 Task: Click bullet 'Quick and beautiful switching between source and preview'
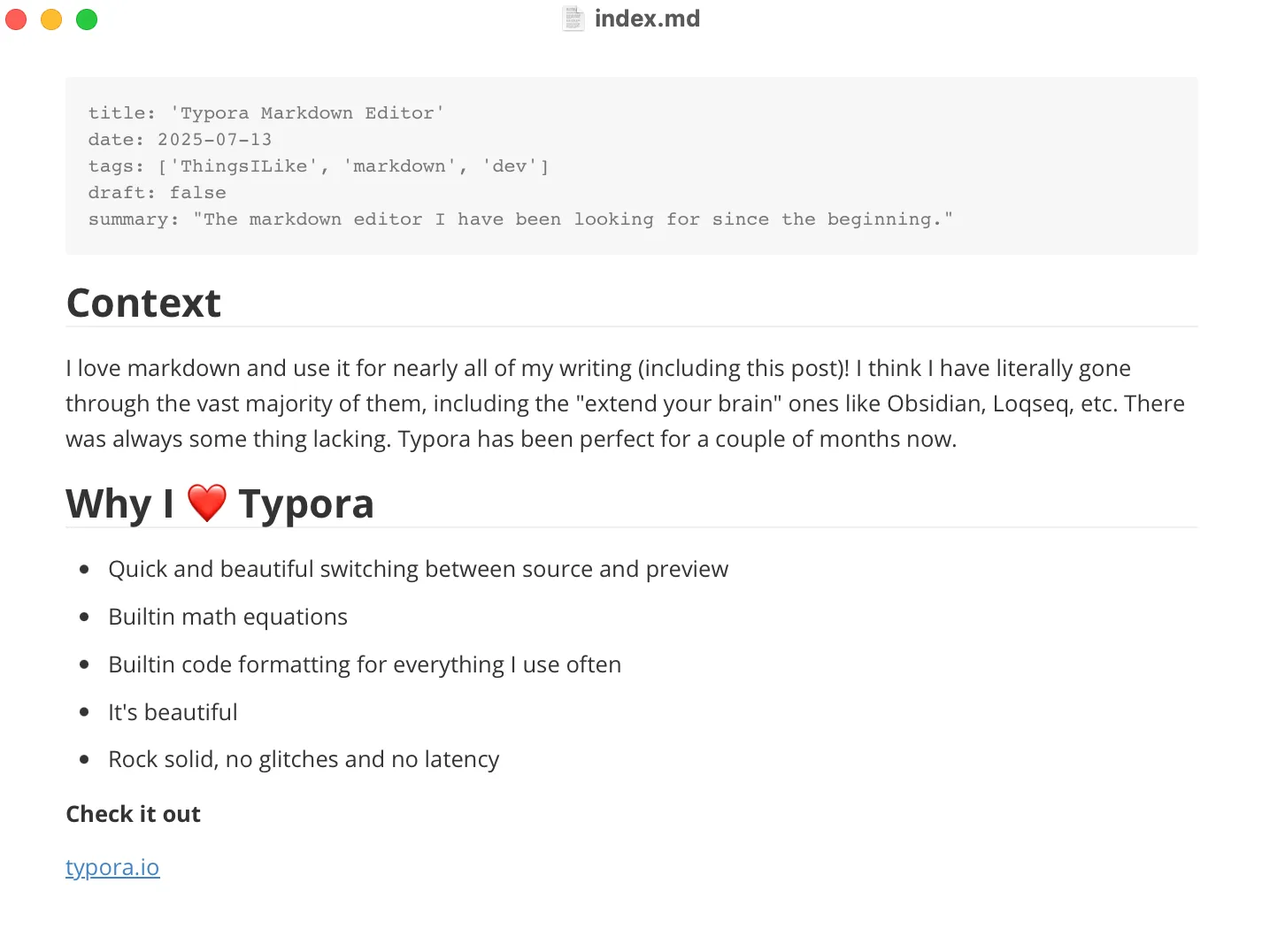[418, 569]
